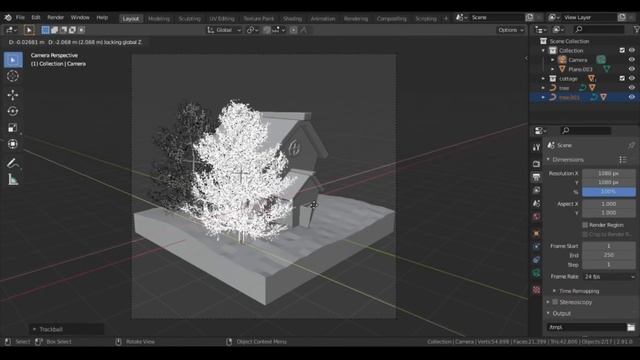Viewport: 640px width, 360px height.
Task: Hide the cottage collection eye icon
Action: (632, 78)
